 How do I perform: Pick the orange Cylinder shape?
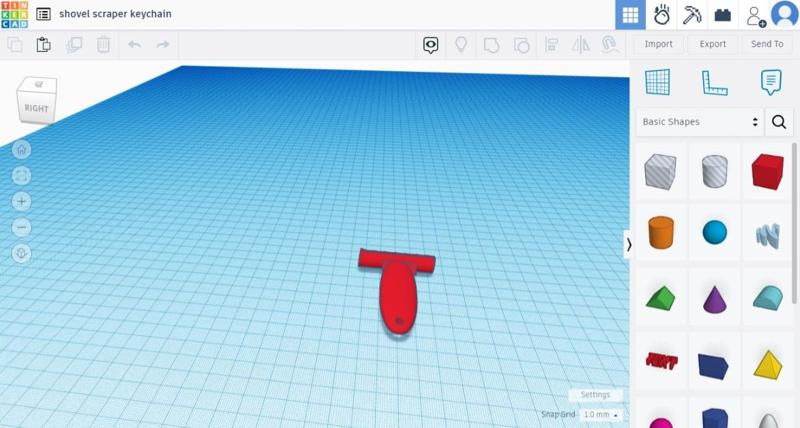(660, 233)
